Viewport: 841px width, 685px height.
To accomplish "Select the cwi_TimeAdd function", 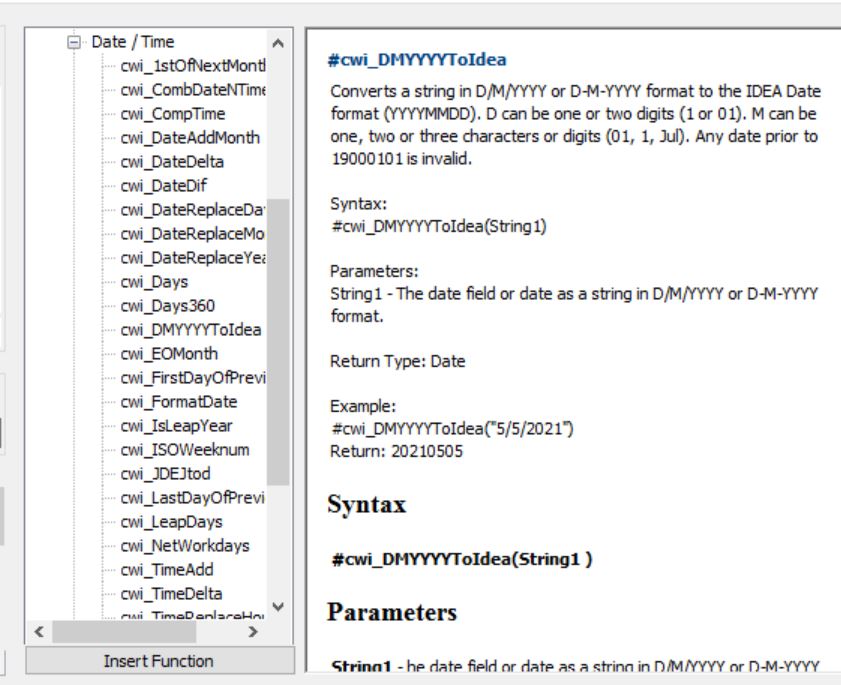I will [x=167, y=570].
